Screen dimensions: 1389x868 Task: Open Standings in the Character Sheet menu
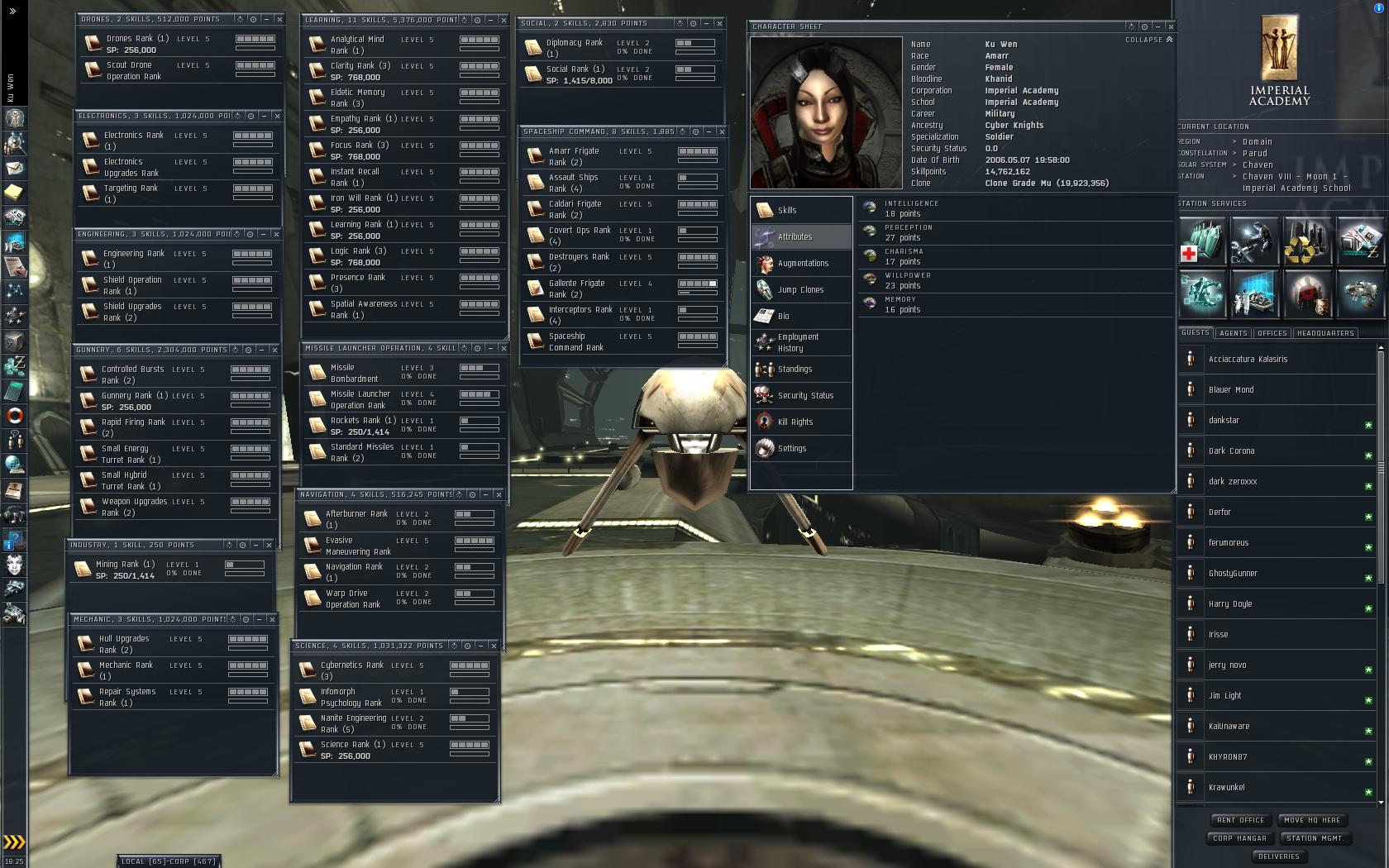(801, 369)
